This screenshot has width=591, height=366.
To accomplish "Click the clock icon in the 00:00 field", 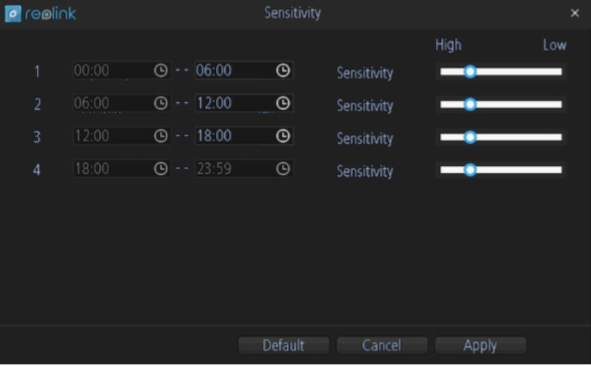I will point(161,70).
